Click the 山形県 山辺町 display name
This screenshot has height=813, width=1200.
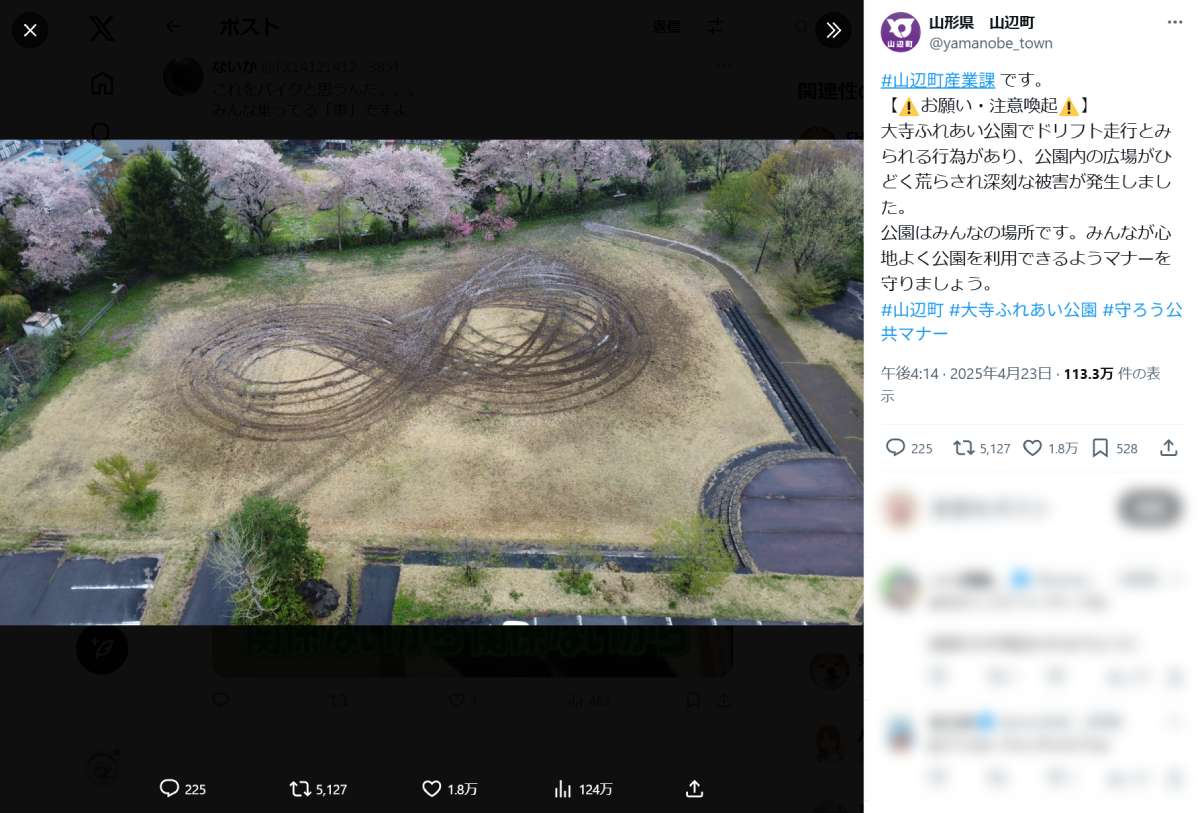(x=981, y=22)
